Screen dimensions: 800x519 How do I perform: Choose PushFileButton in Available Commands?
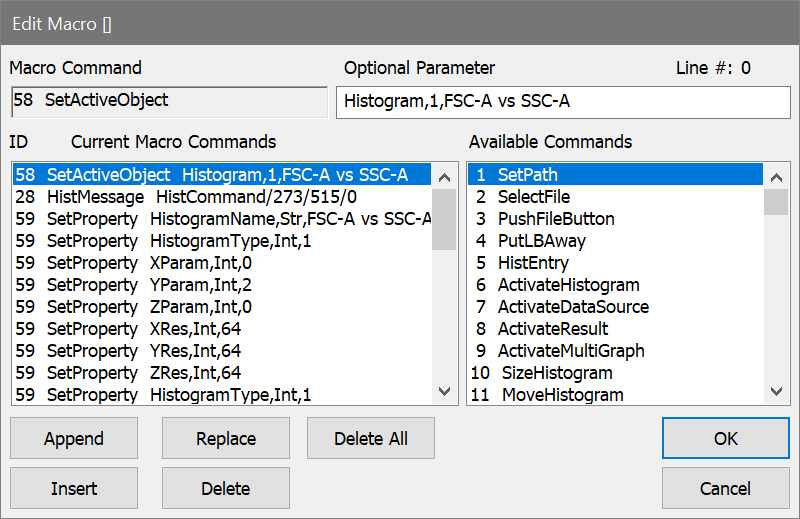[x=556, y=219]
